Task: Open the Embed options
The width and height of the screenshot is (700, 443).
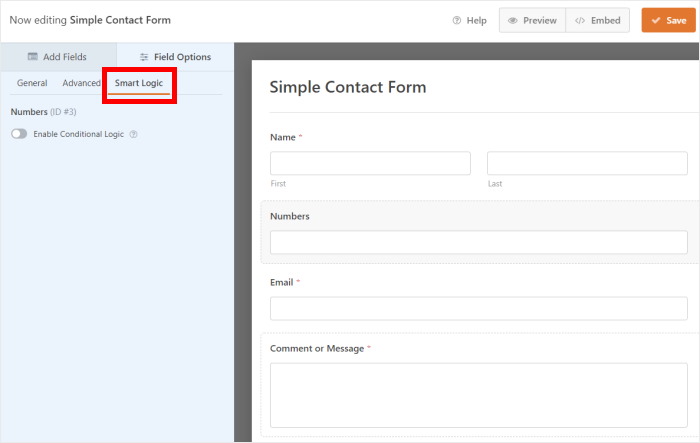Action: [x=598, y=21]
